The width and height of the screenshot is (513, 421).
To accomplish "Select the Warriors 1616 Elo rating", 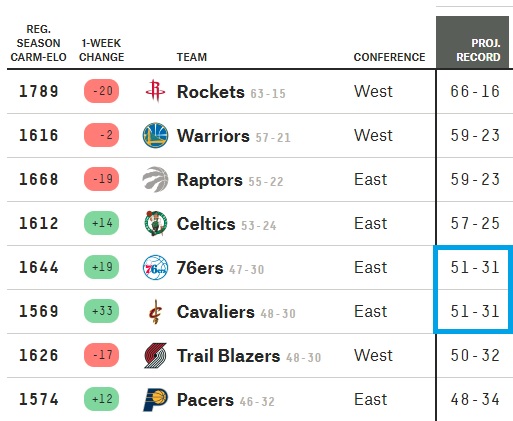I will tap(39, 135).
